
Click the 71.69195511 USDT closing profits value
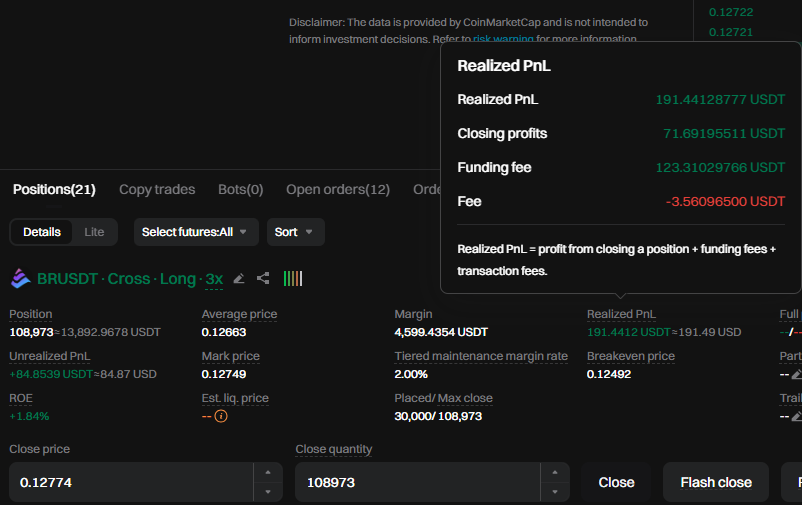[x=724, y=133]
